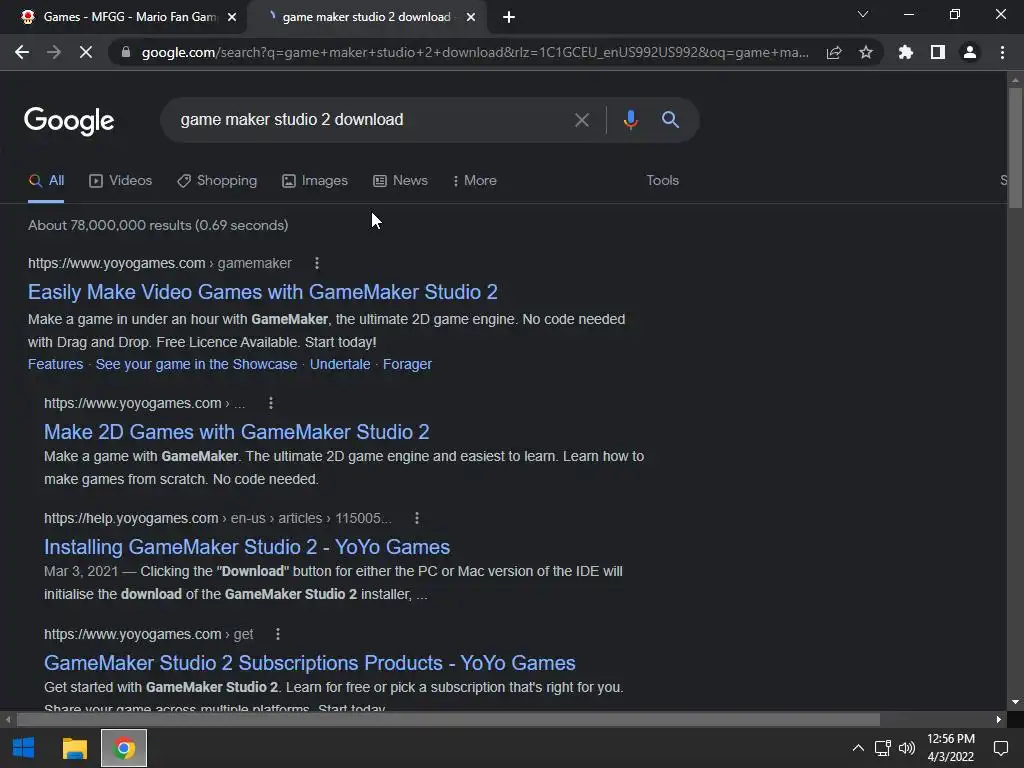Click the forward navigation arrow

[x=54, y=52]
